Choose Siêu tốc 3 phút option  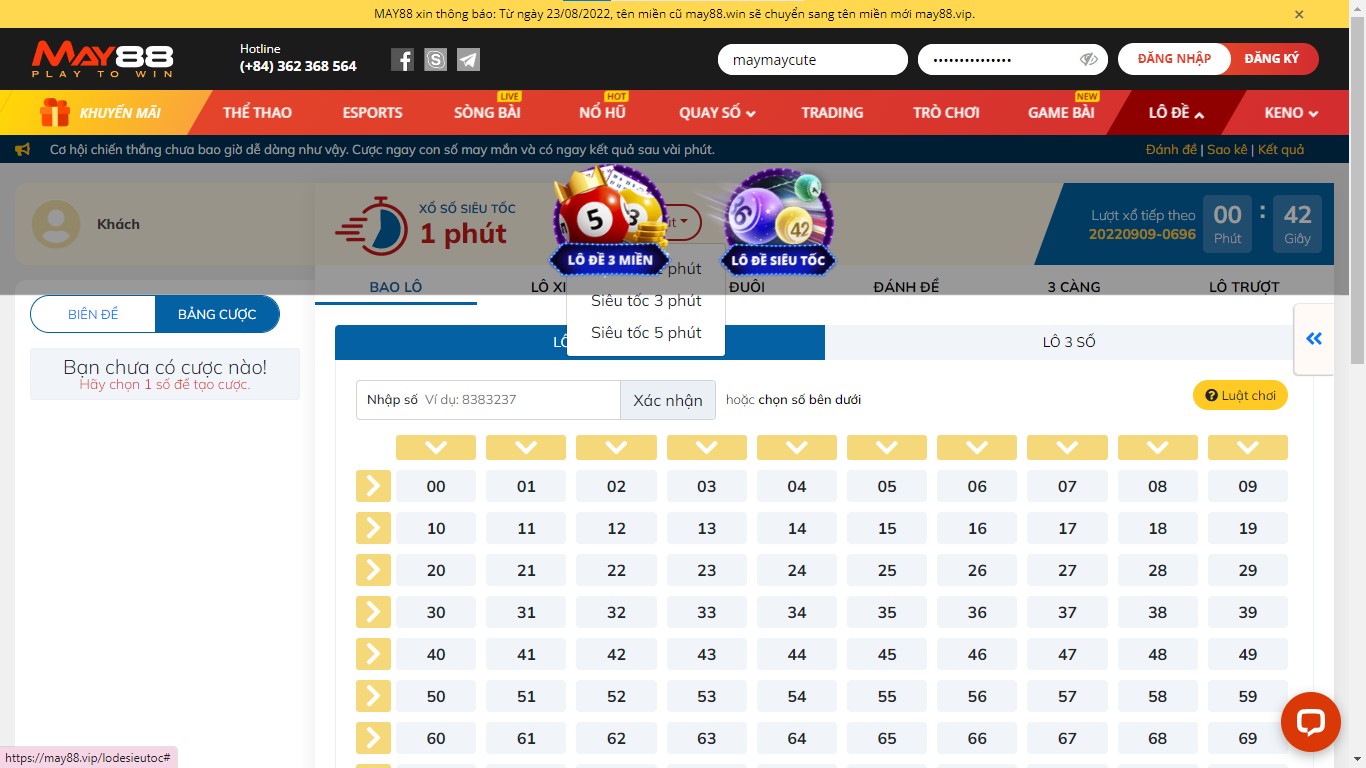pyautogui.click(x=646, y=301)
